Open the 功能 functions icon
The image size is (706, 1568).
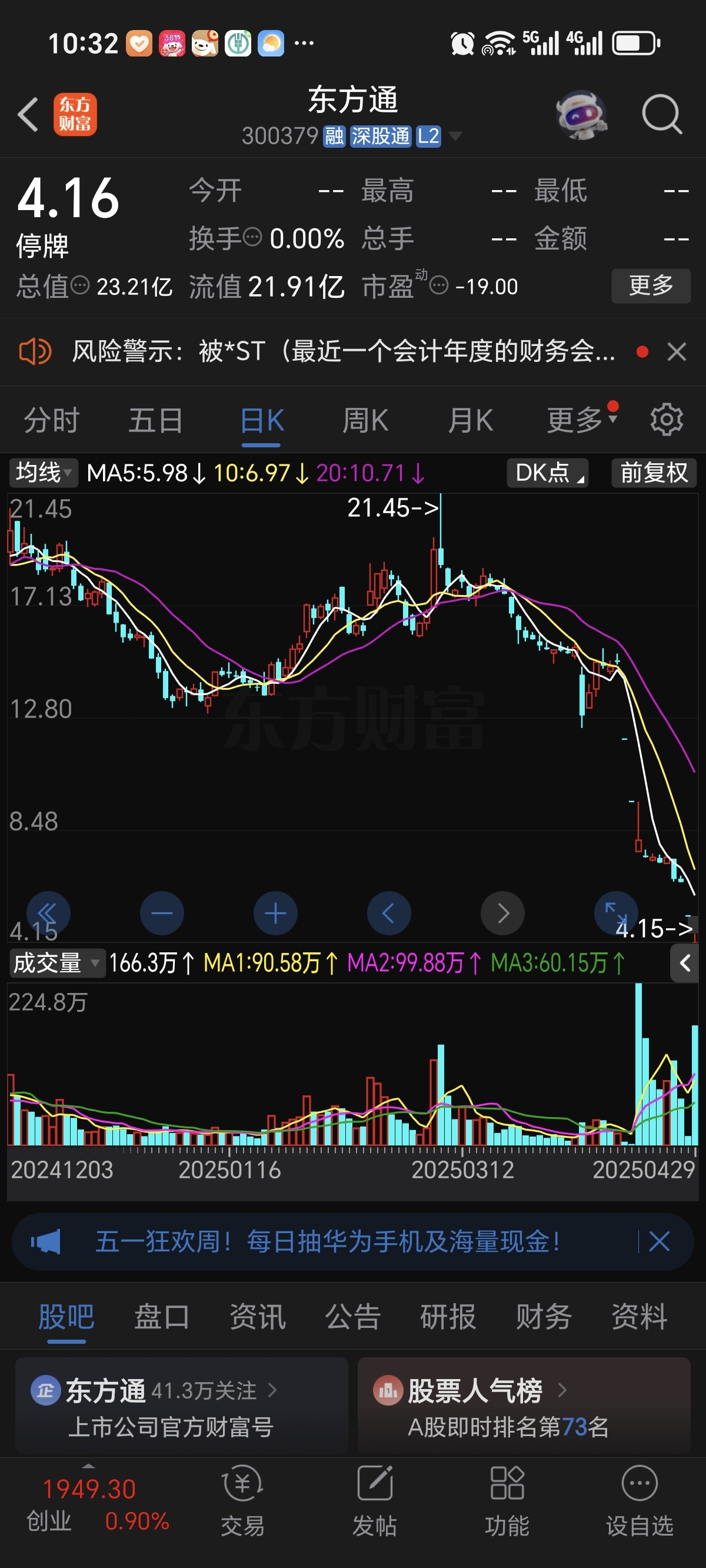pos(507,1500)
